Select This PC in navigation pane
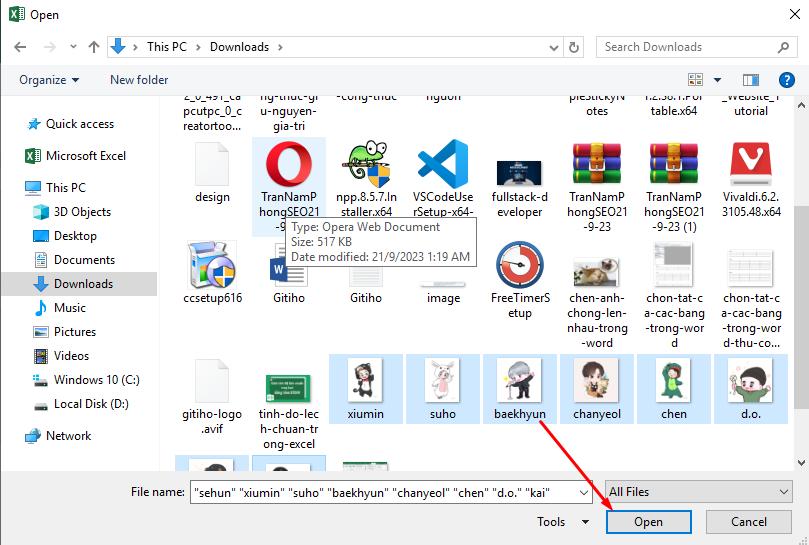 click(56, 187)
